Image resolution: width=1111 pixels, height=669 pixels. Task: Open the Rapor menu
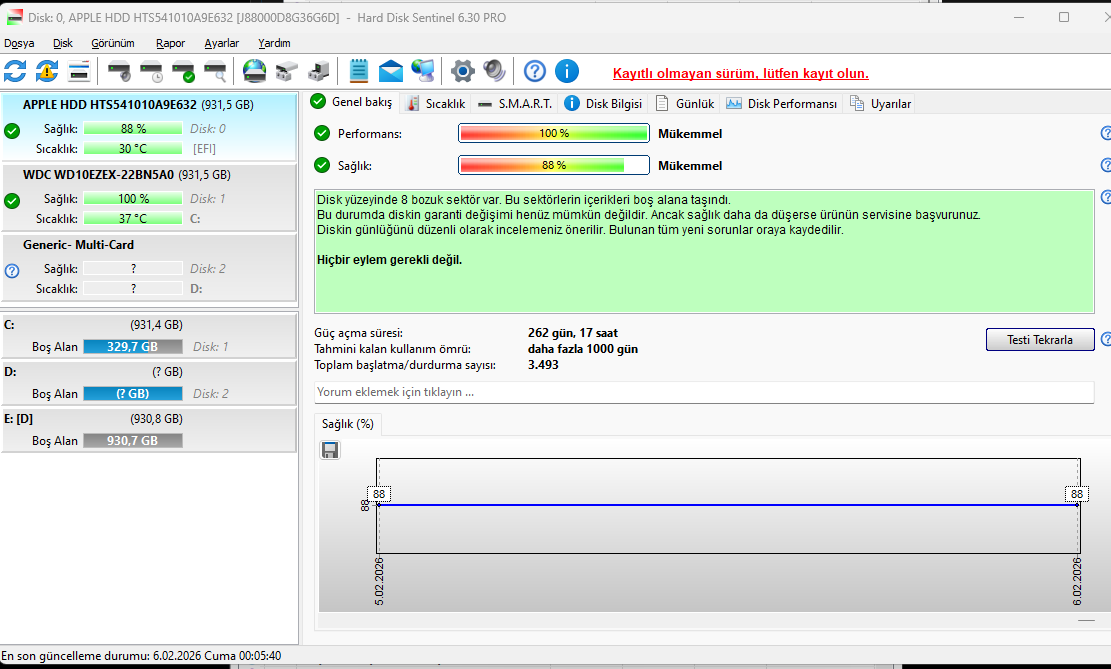[x=170, y=43]
